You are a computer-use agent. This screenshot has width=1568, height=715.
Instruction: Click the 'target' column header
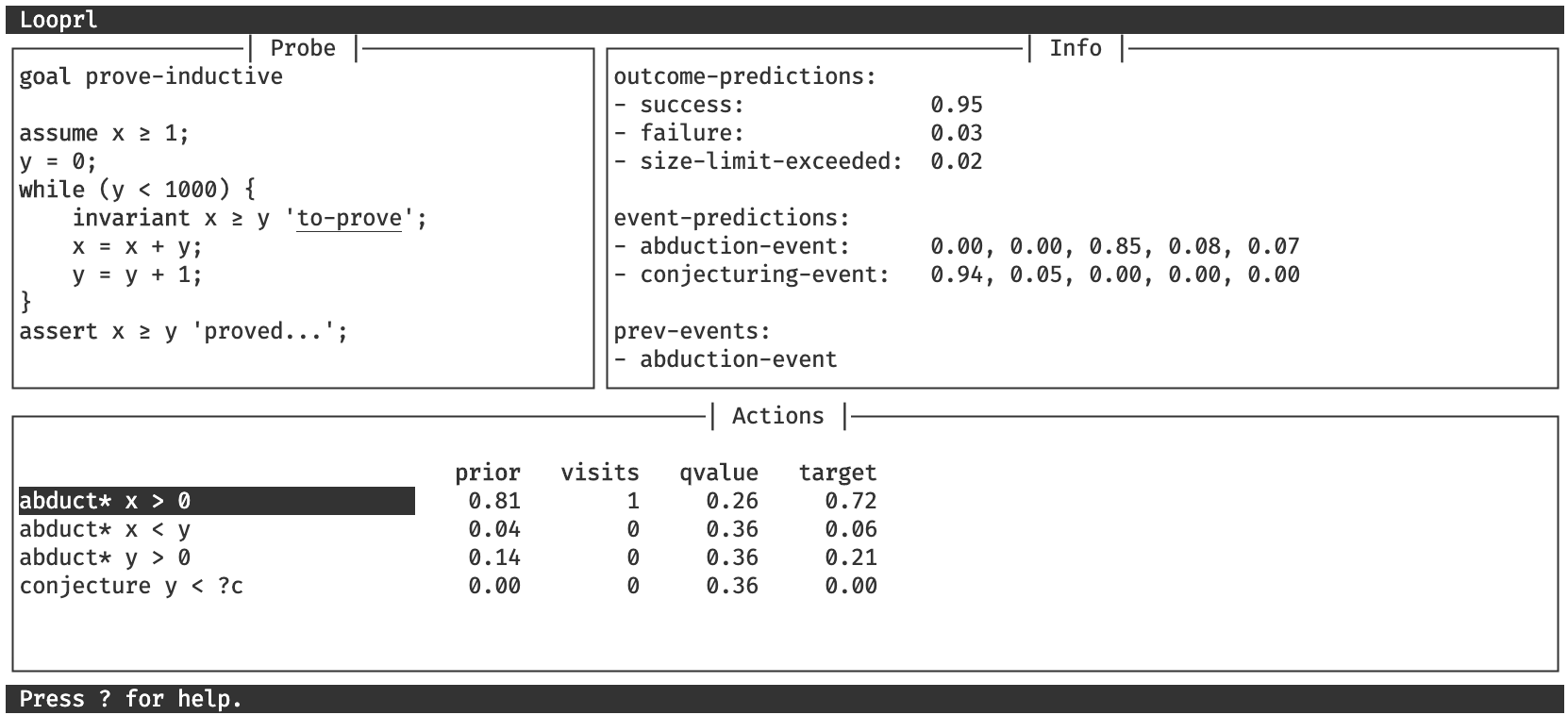pyautogui.click(x=837, y=473)
